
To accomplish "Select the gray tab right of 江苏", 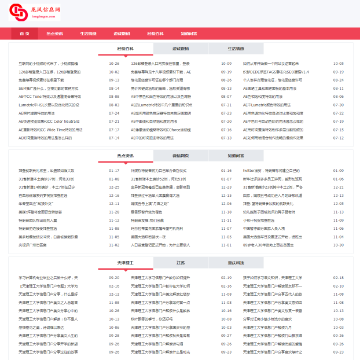I will (x=236, y=263).
